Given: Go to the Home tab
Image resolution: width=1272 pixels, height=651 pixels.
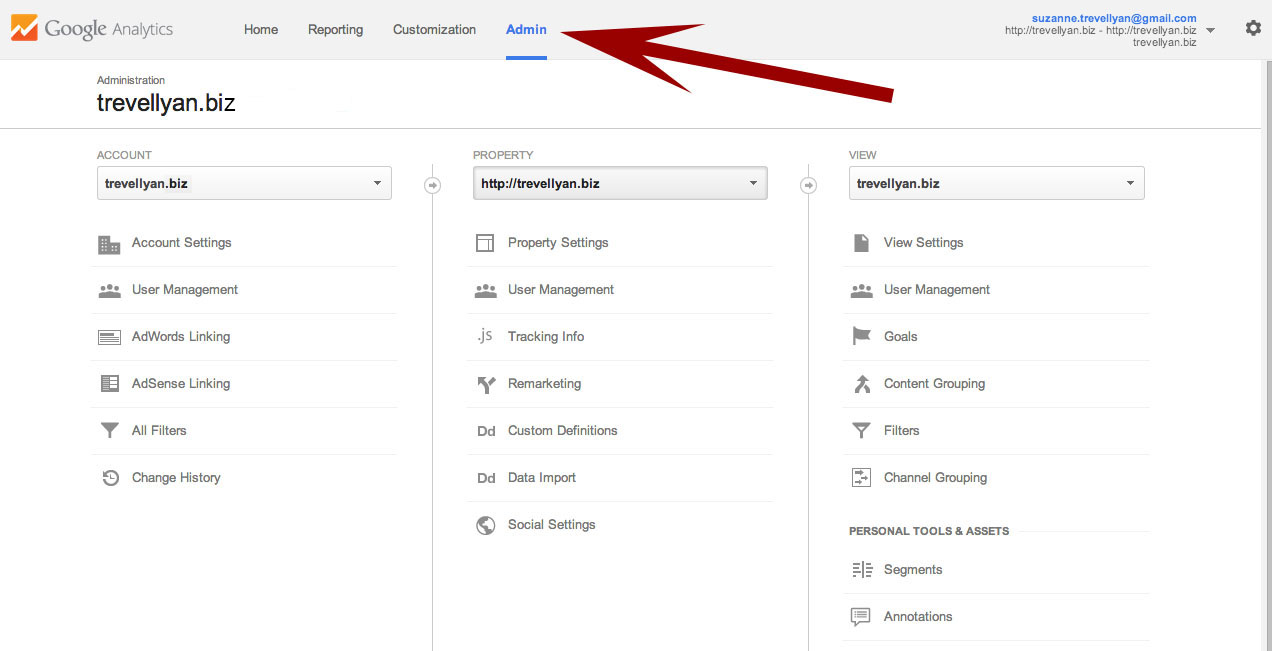Looking at the screenshot, I should click(x=261, y=30).
